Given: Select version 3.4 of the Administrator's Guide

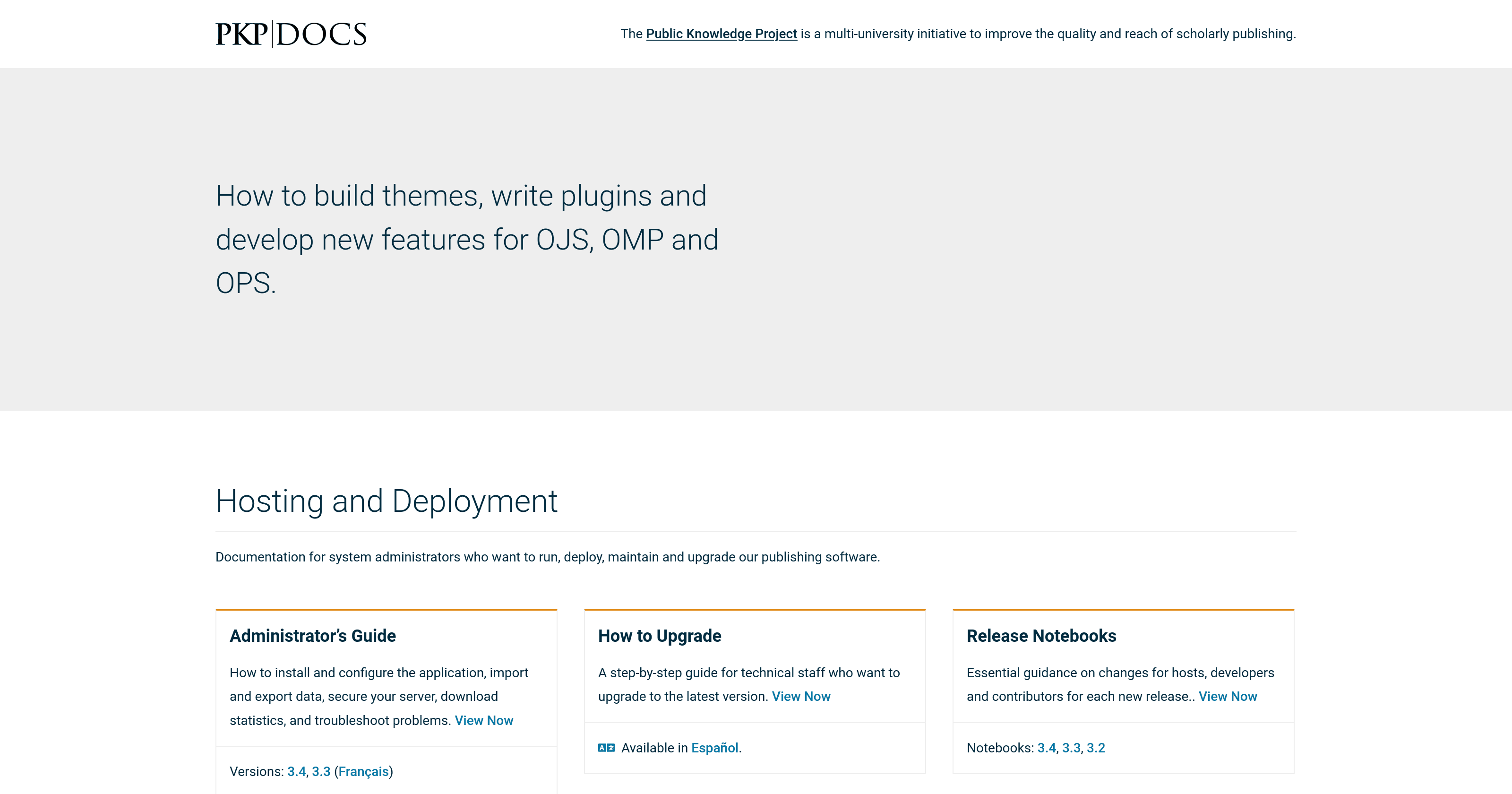Looking at the screenshot, I should tap(296, 771).
